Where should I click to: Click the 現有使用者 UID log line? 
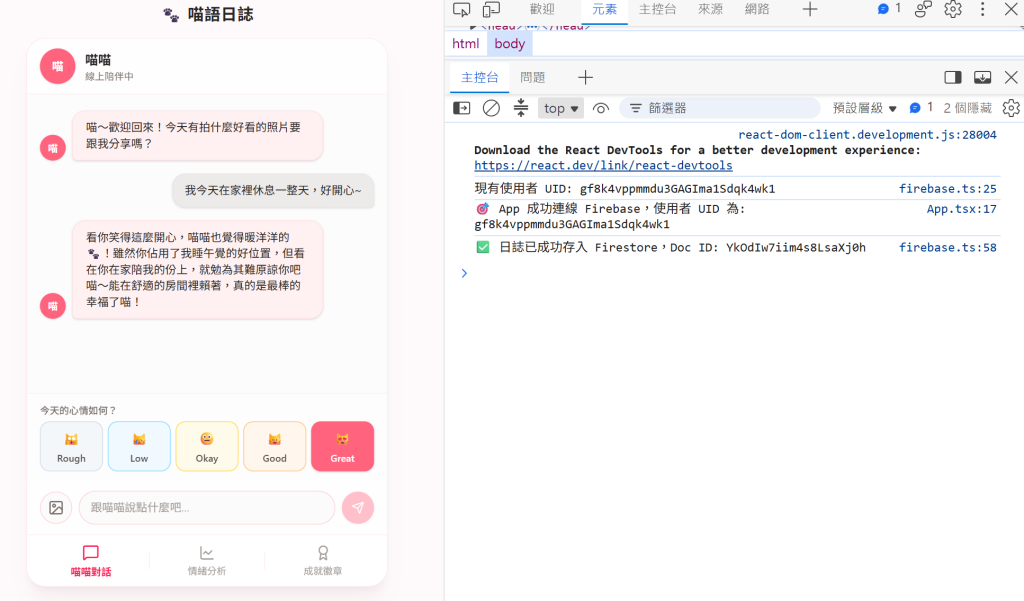click(x=624, y=189)
